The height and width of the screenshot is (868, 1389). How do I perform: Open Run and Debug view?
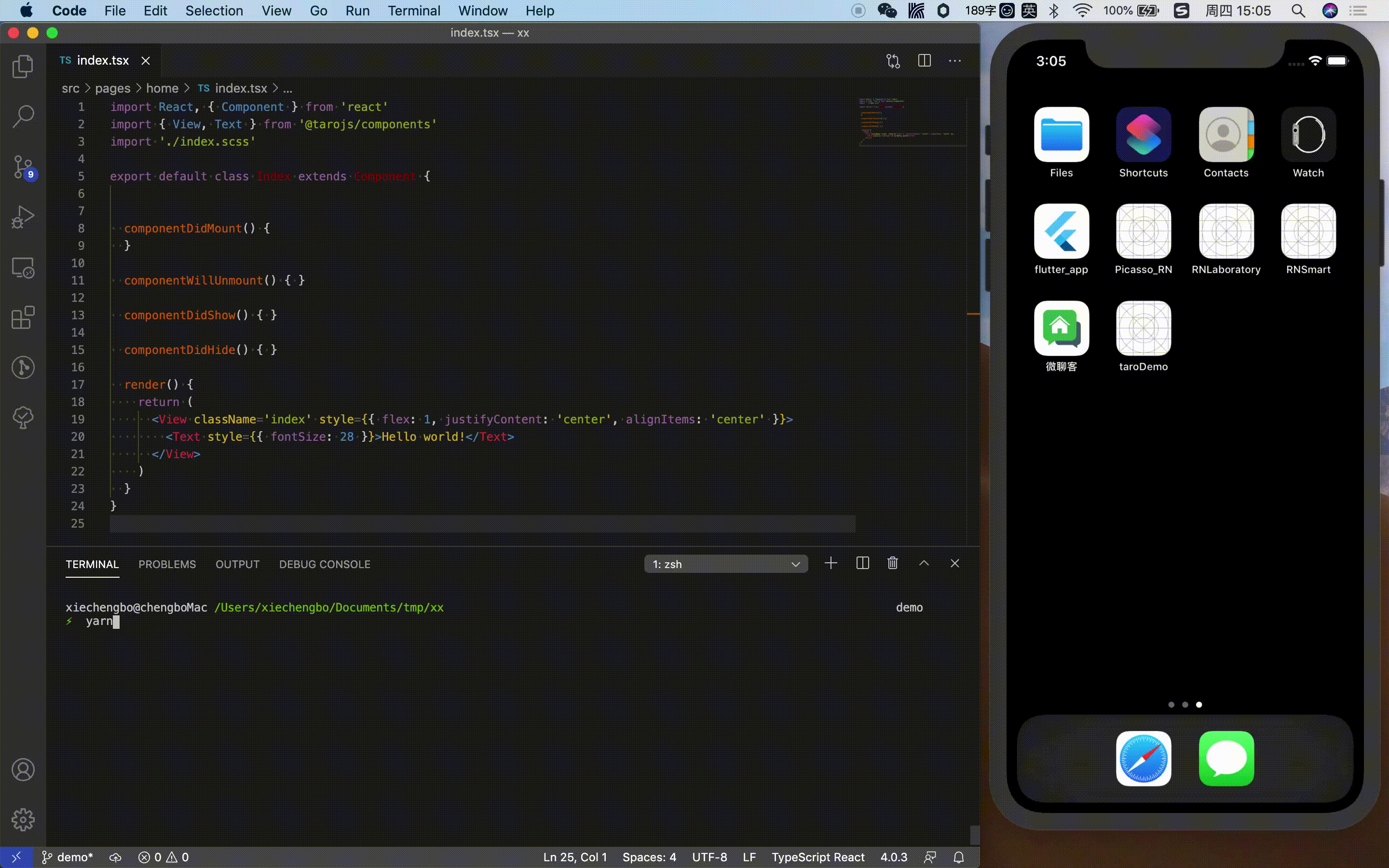(23, 217)
